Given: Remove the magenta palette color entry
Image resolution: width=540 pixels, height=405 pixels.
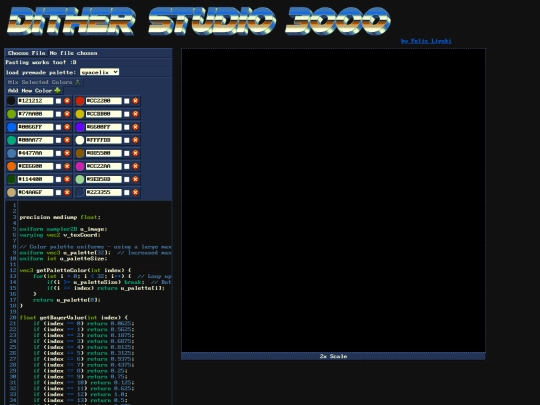Looking at the screenshot, I should pos(135,166).
